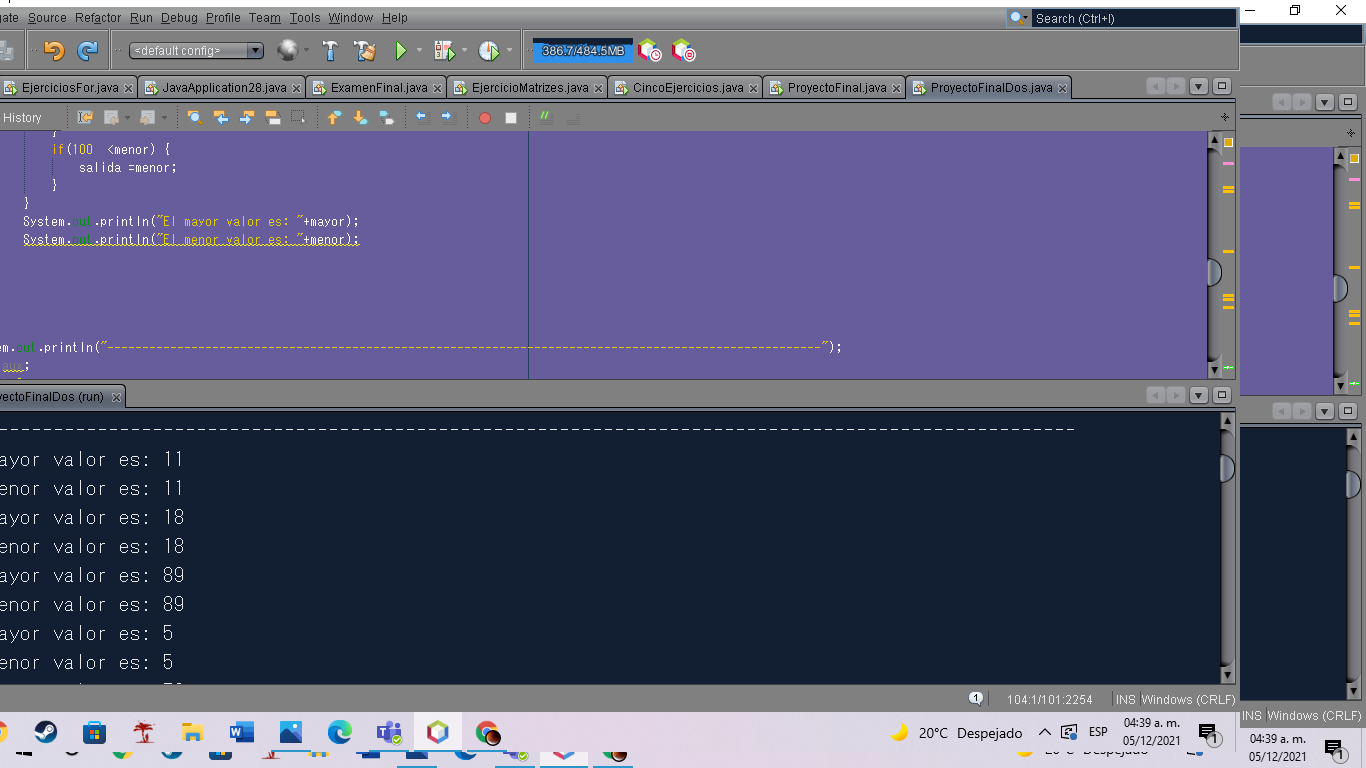The height and width of the screenshot is (768, 1366).
Task: Open the Tools menu
Action: tap(305, 18)
